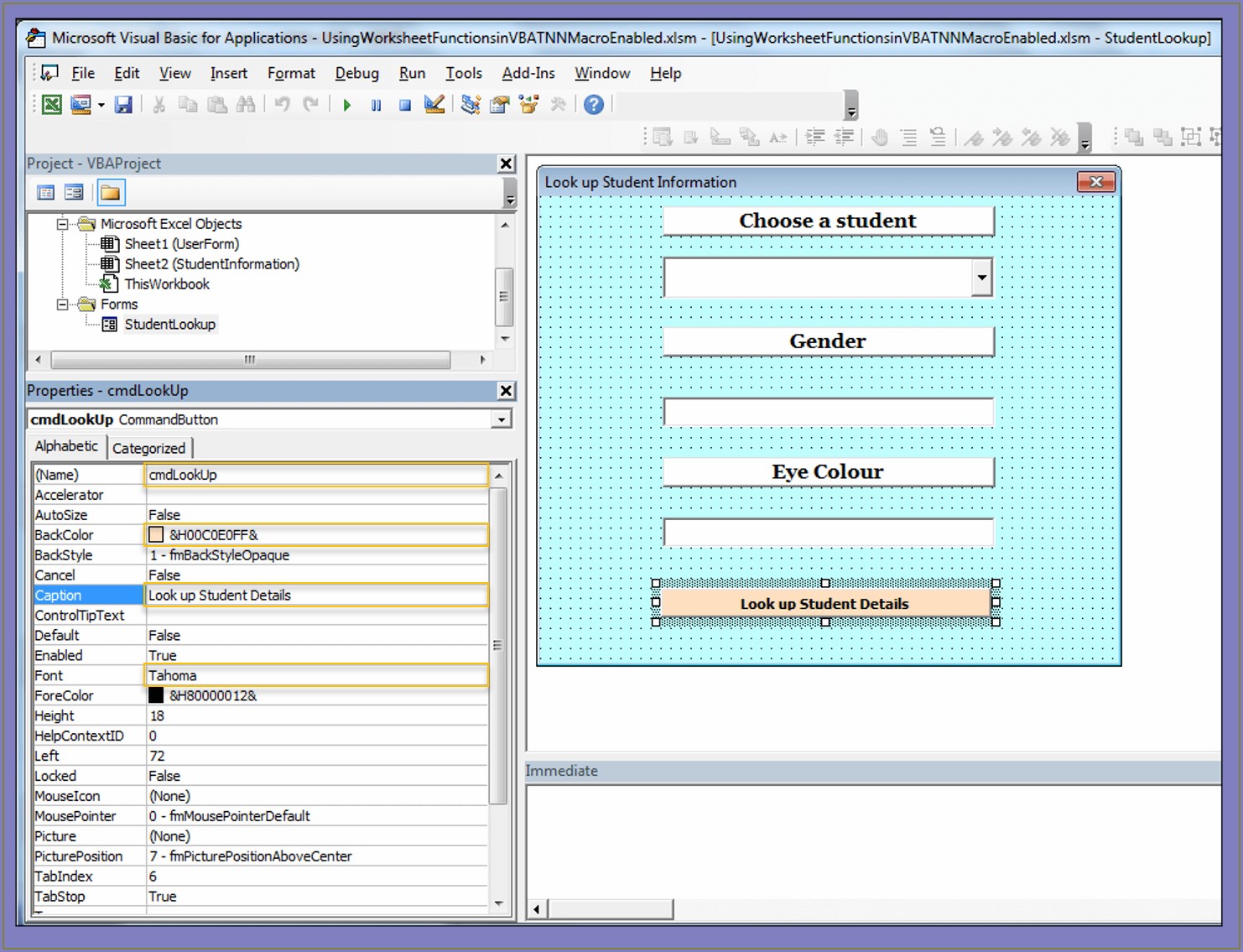Open the cmdLookUp object dropdown in Properties
Image resolution: width=1243 pixels, height=952 pixels.
(x=501, y=419)
